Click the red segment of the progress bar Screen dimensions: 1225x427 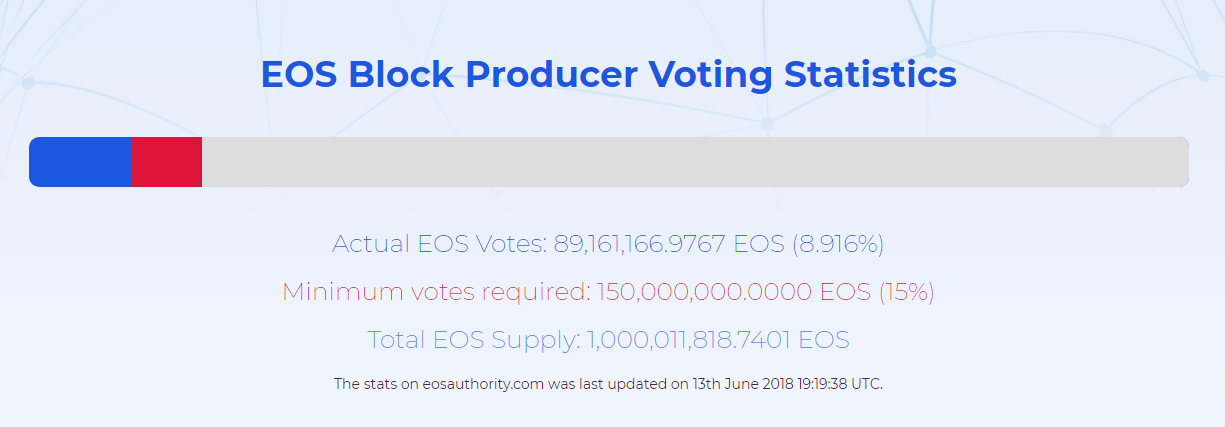167,162
